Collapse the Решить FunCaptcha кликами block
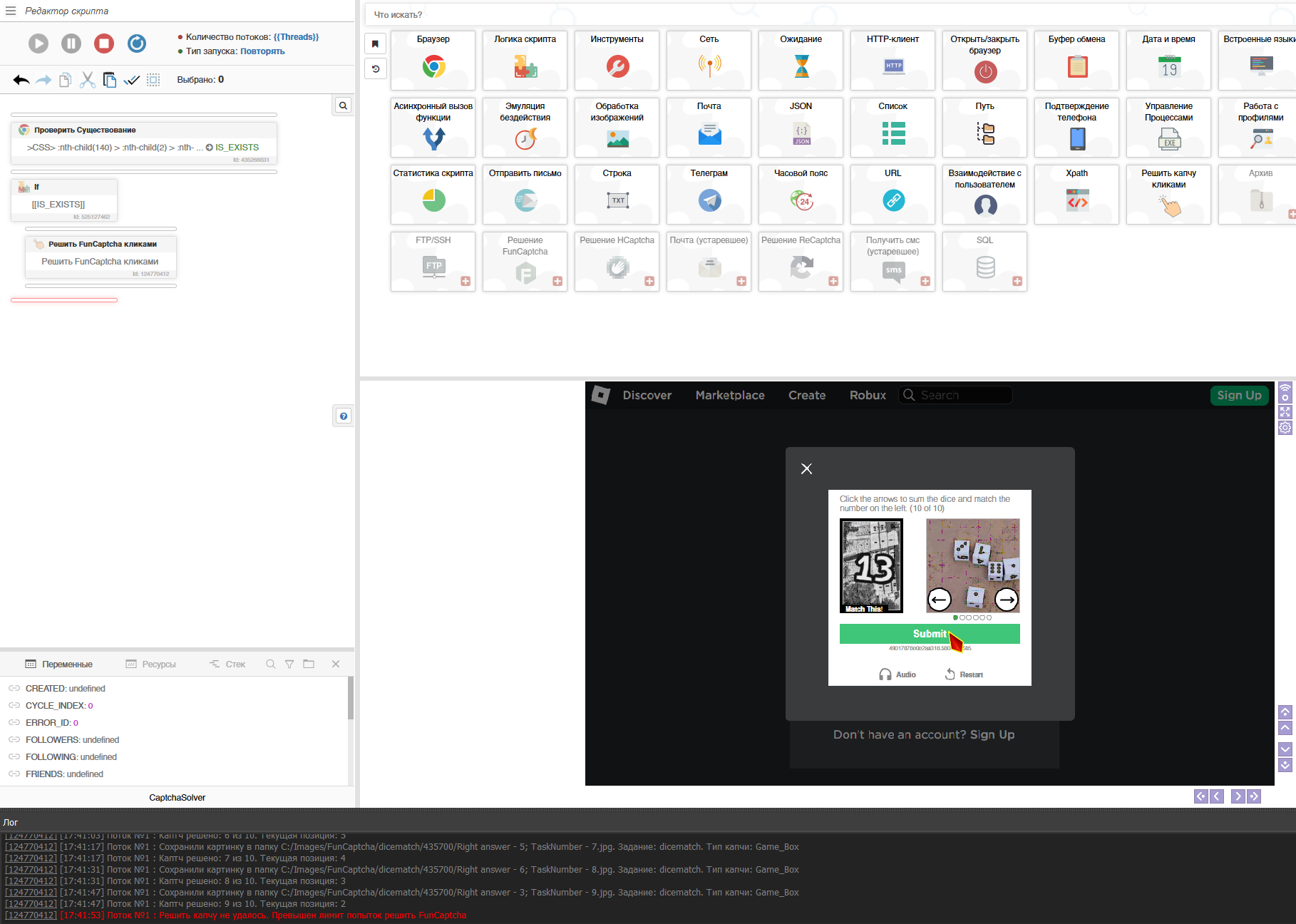Viewport: 1296px width, 924px height. pos(38,243)
